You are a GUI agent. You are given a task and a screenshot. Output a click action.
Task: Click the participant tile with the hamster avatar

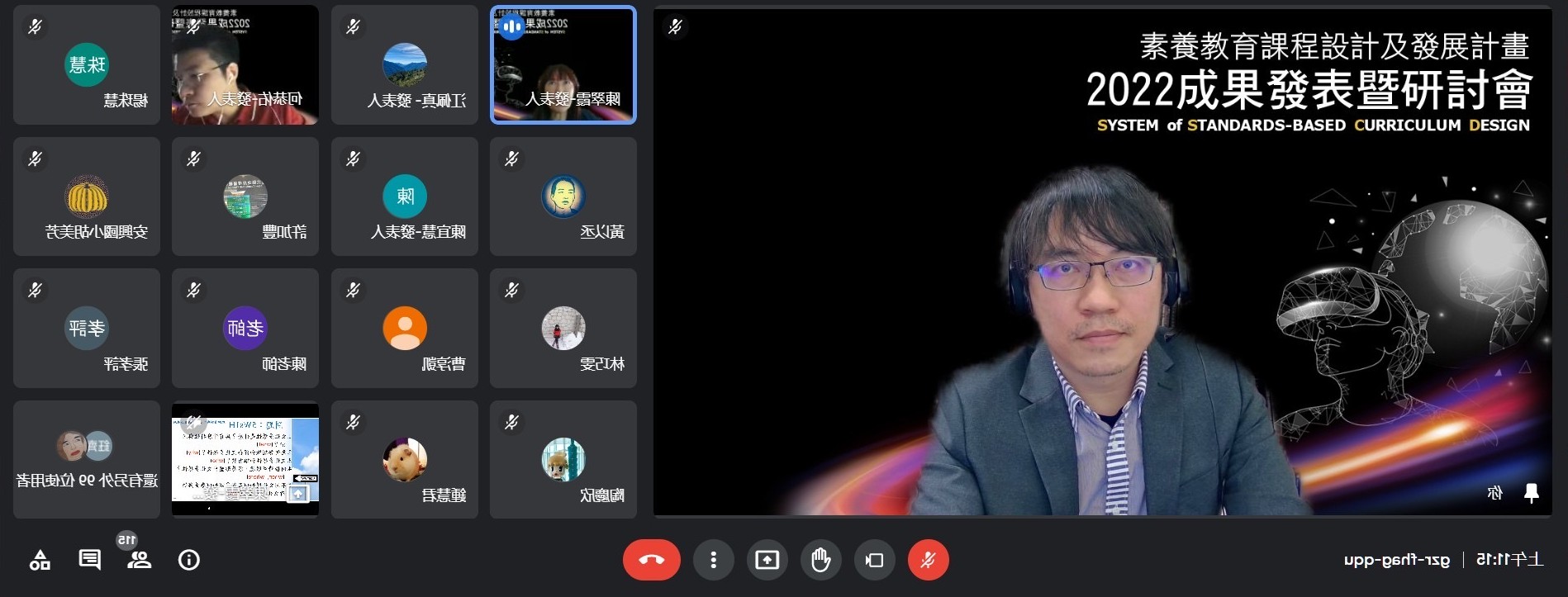(404, 459)
